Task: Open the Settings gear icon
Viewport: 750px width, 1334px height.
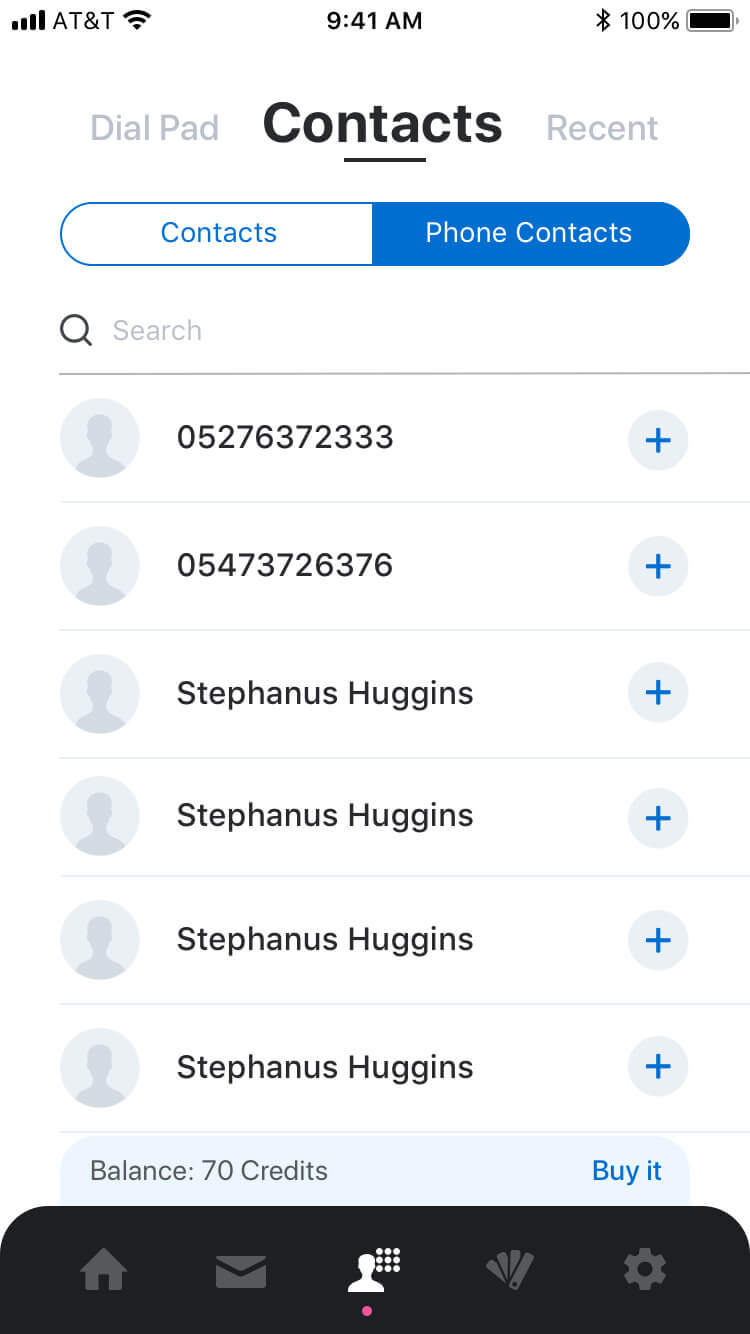Action: pos(645,1270)
